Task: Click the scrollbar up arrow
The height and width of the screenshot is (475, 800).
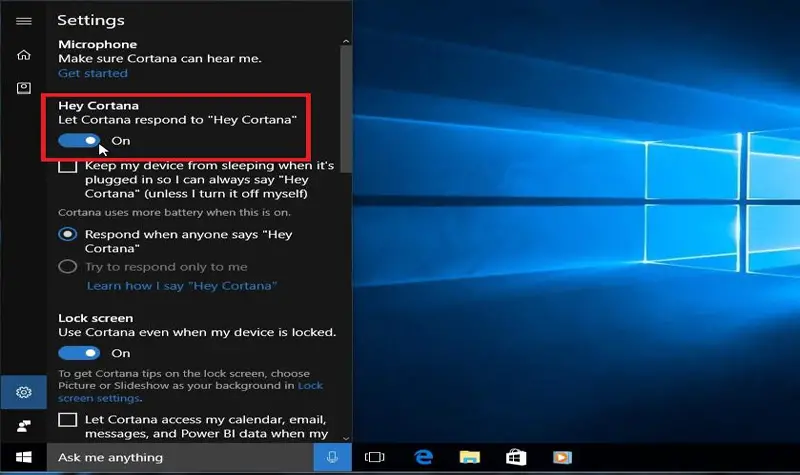Action: [346, 41]
